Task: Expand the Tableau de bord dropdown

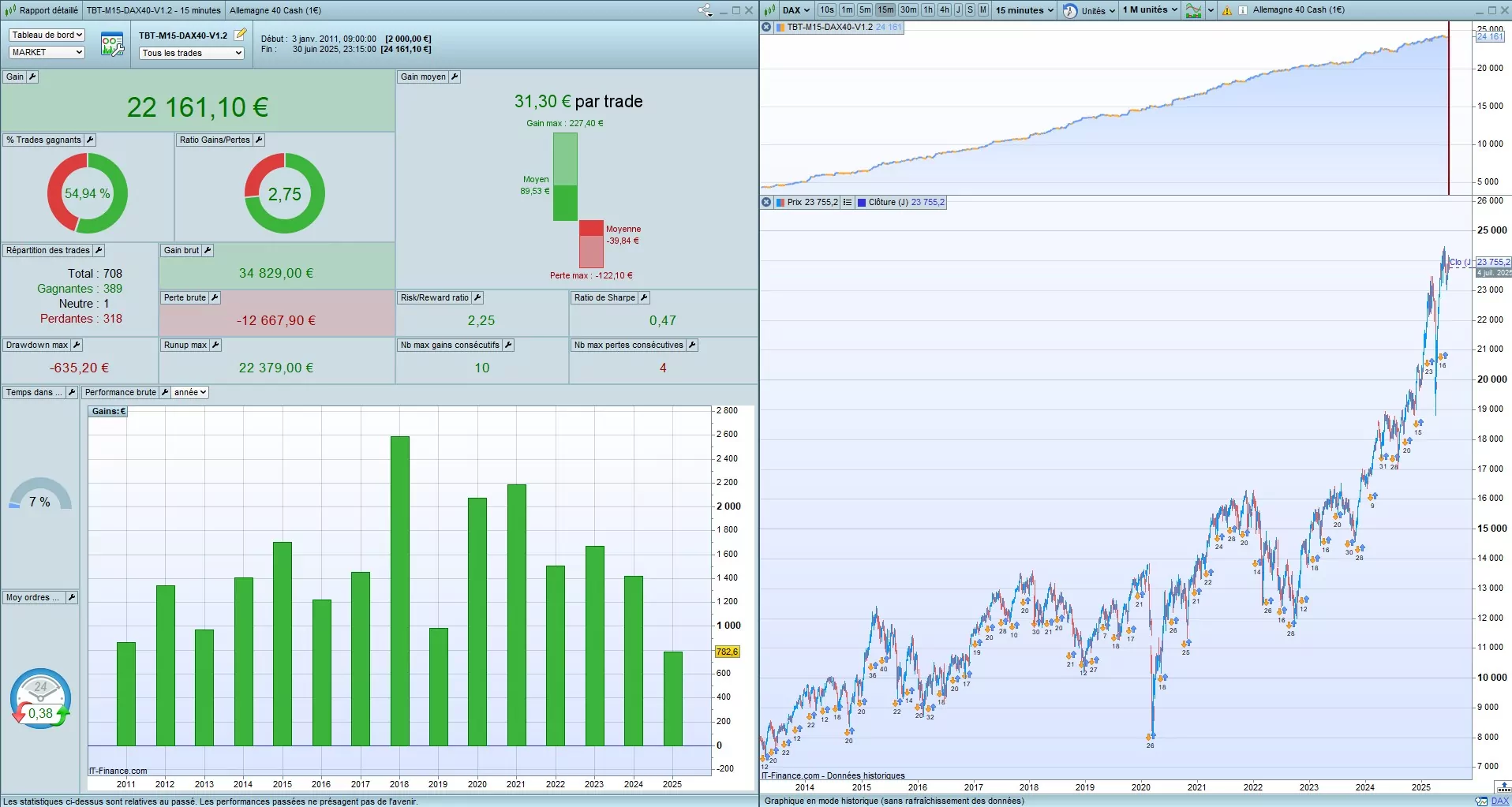Action: 47,35
